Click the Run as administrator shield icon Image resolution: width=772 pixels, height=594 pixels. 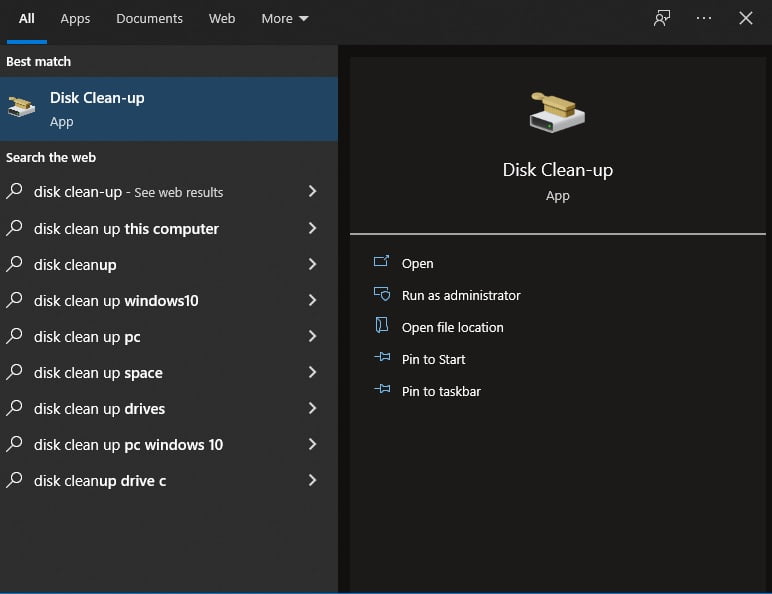382,295
